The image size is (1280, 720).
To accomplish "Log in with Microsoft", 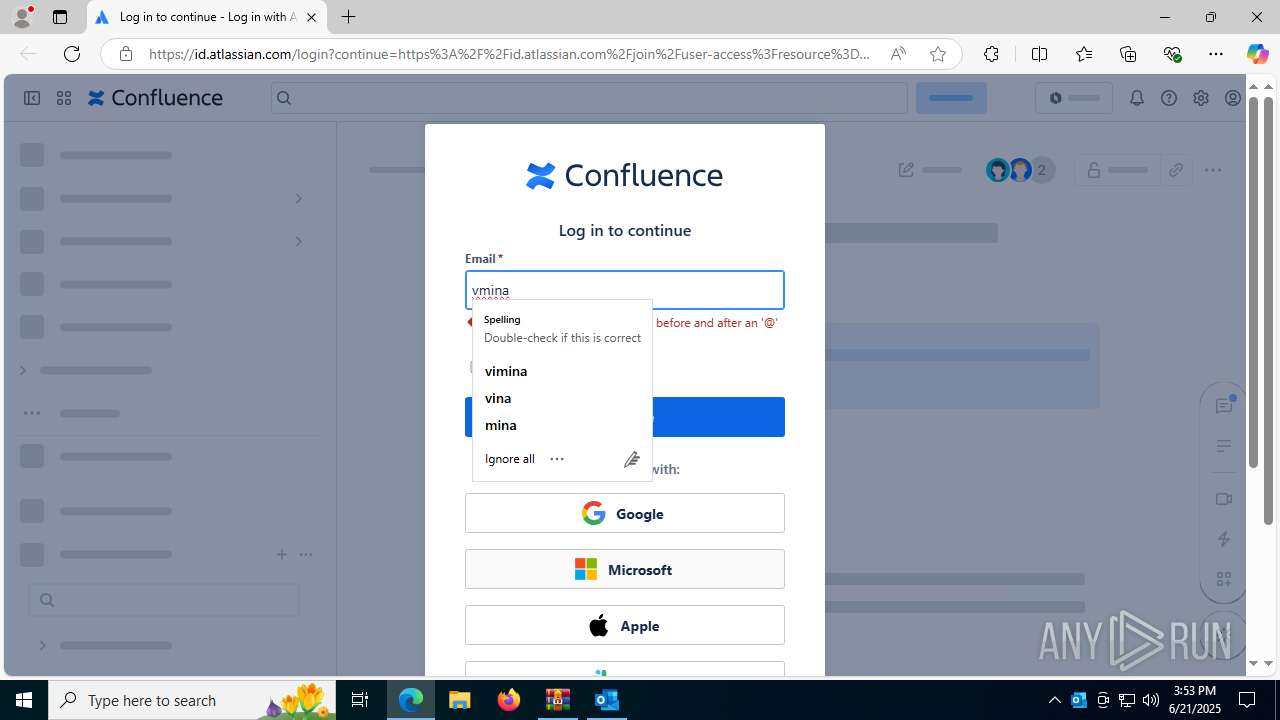I will pos(625,569).
